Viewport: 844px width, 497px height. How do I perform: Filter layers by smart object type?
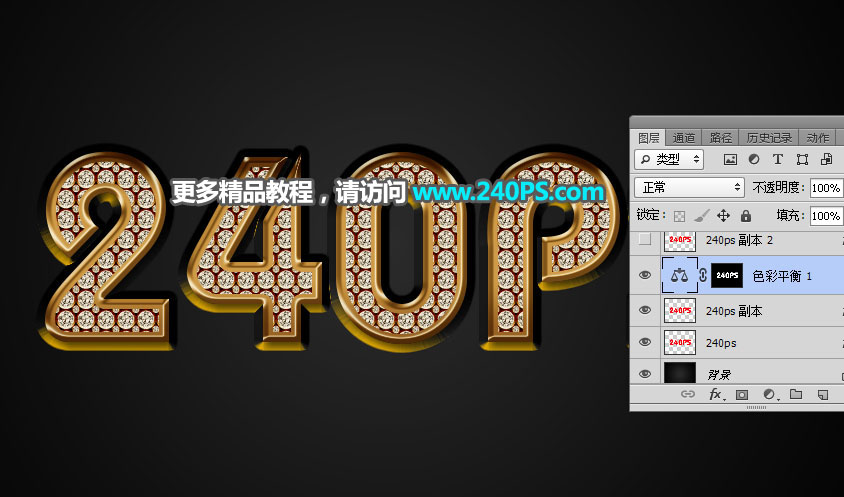coord(826,159)
